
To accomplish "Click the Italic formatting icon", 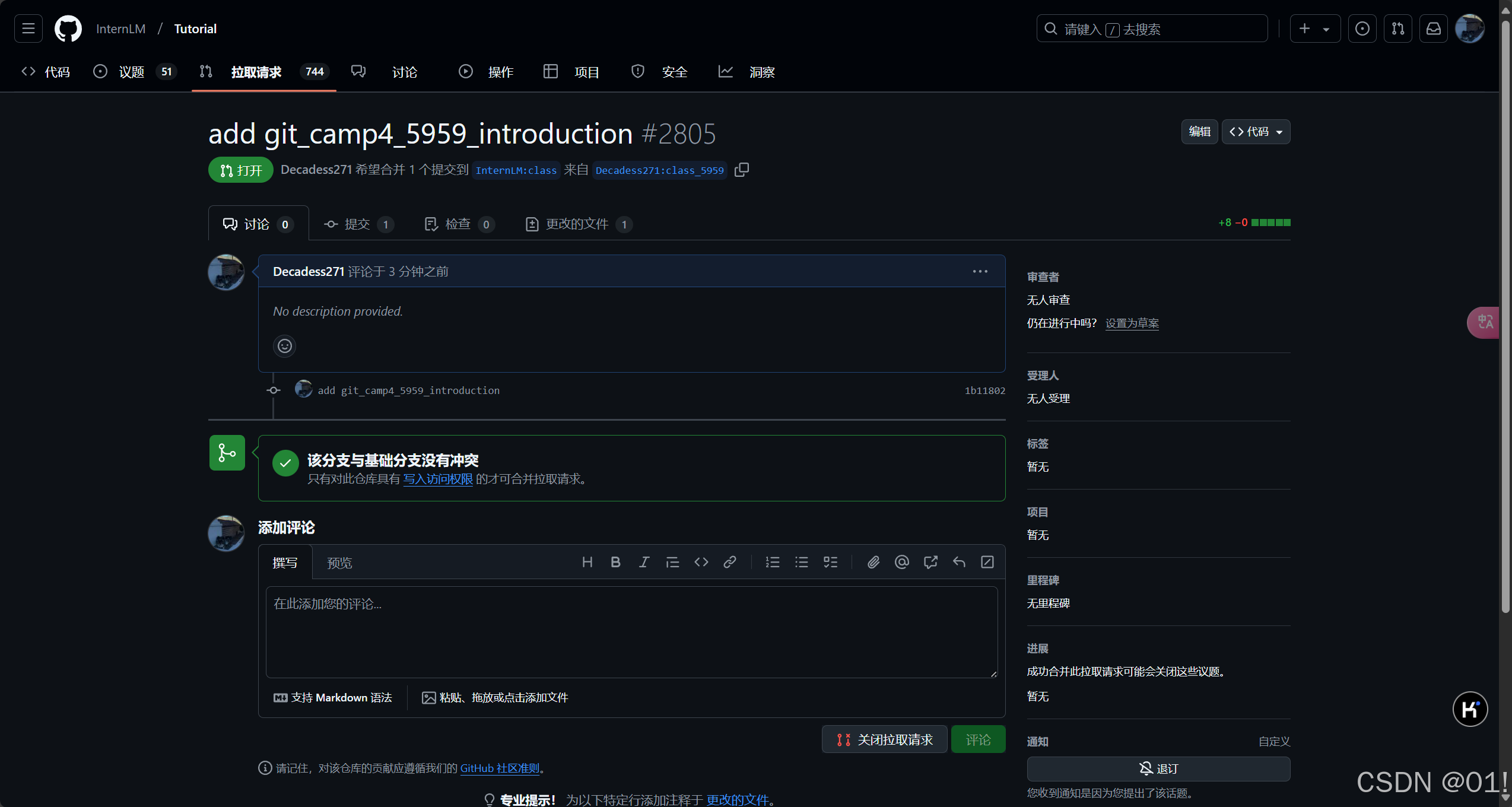I will (644, 562).
